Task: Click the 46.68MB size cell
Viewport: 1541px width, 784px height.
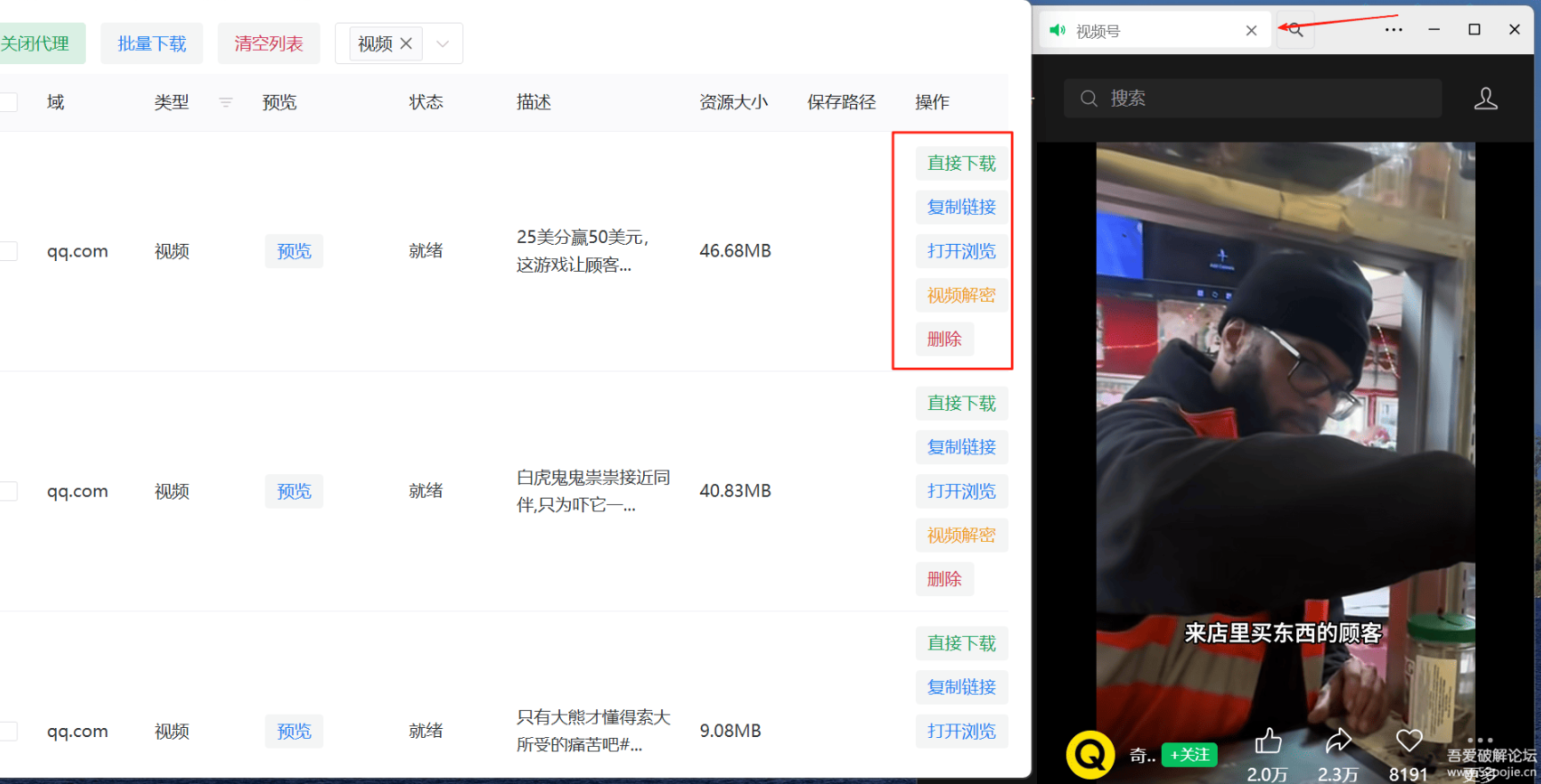Action: tap(735, 251)
